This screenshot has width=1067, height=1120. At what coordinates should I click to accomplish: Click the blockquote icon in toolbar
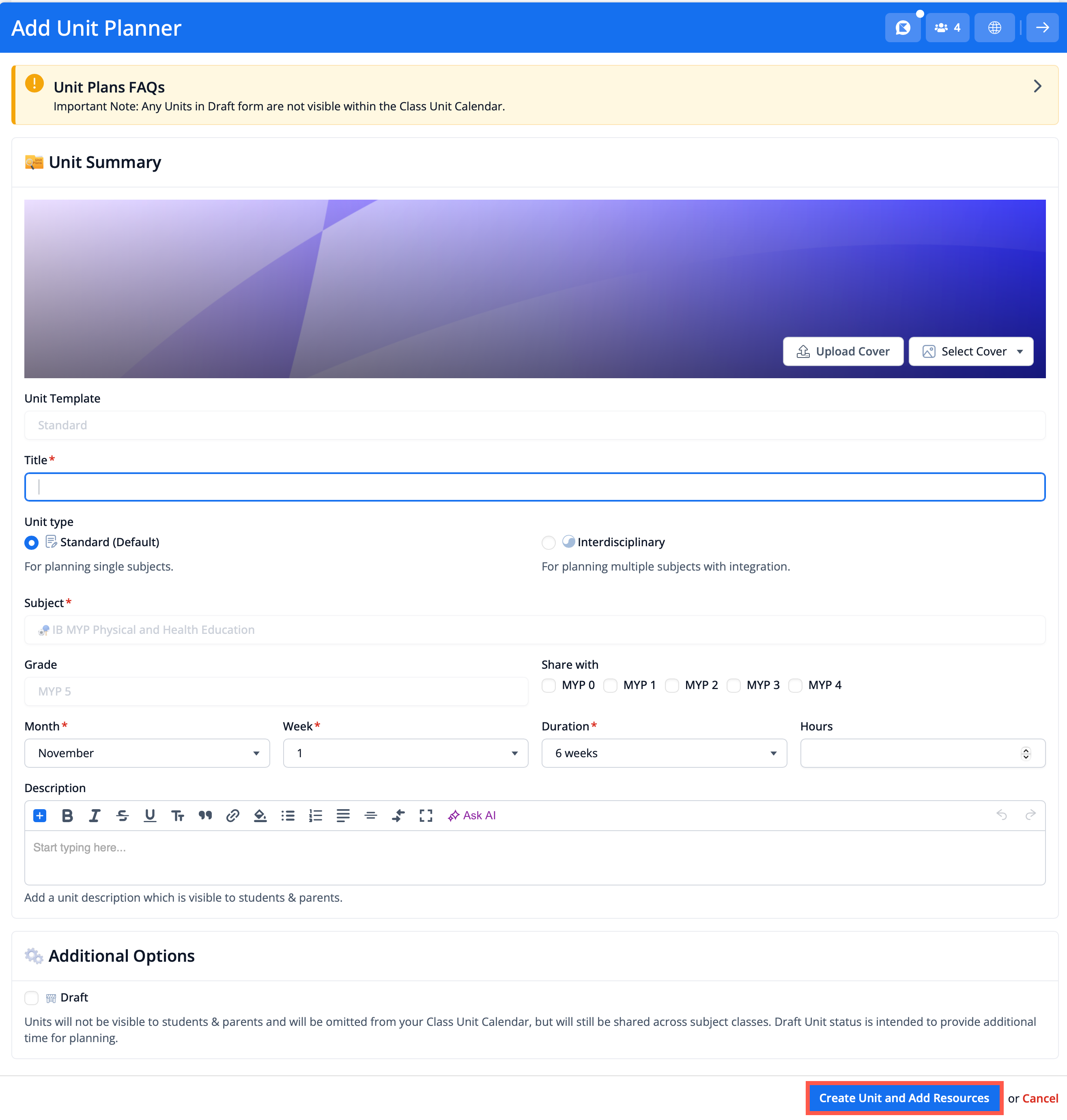(x=205, y=815)
